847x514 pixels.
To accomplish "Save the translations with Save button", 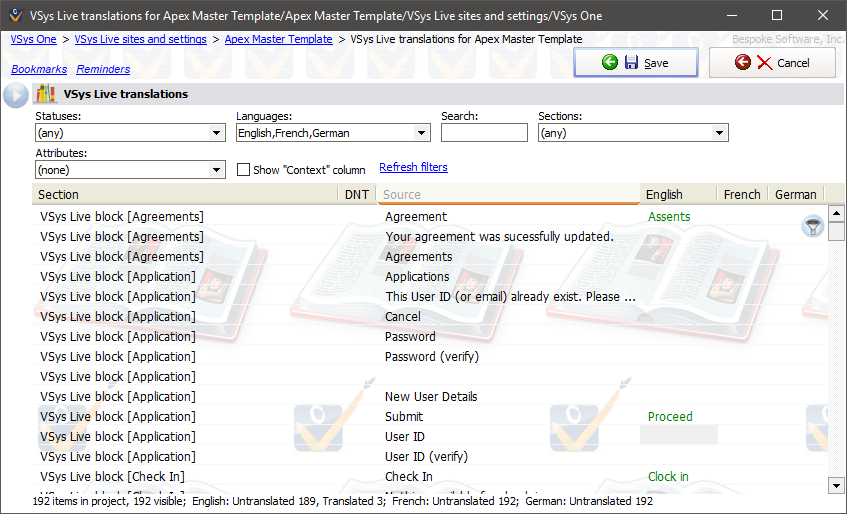I will point(635,63).
